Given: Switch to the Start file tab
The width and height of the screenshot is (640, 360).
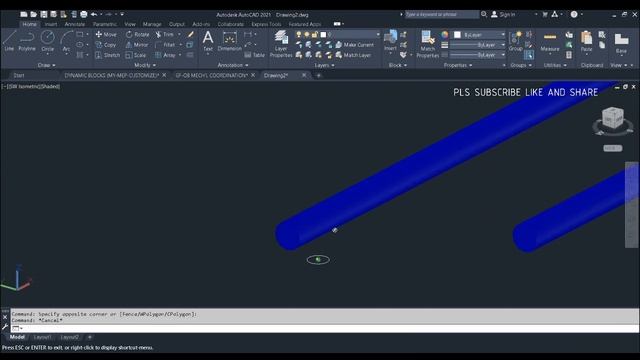Looking at the screenshot, I should (x=19, y=76).
